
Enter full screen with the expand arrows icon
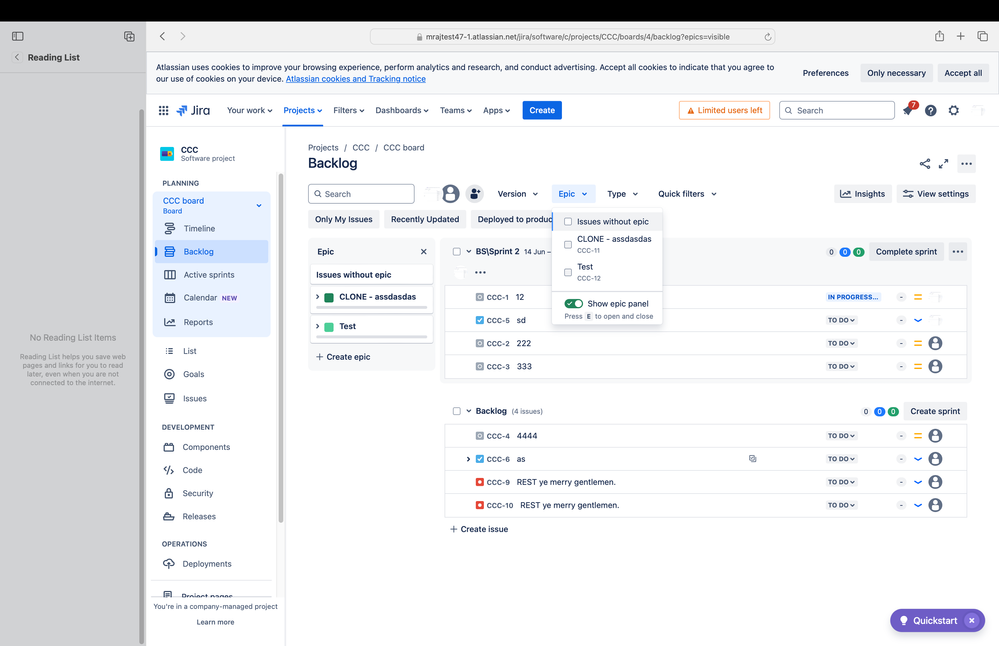(x=944, y=164)
